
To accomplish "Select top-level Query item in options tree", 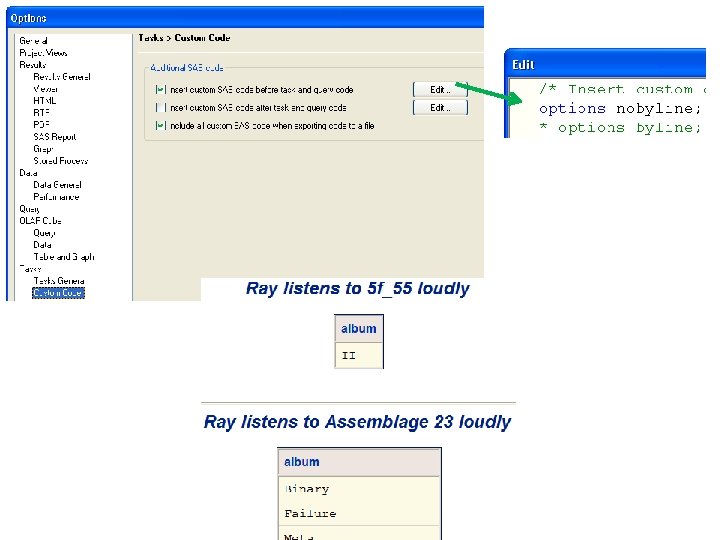I will tap(29, 208).
